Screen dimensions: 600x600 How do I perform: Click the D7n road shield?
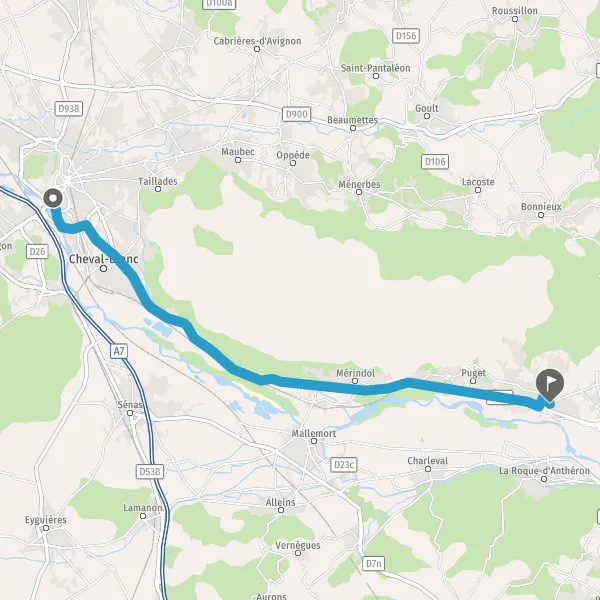[x=373, y=563]
